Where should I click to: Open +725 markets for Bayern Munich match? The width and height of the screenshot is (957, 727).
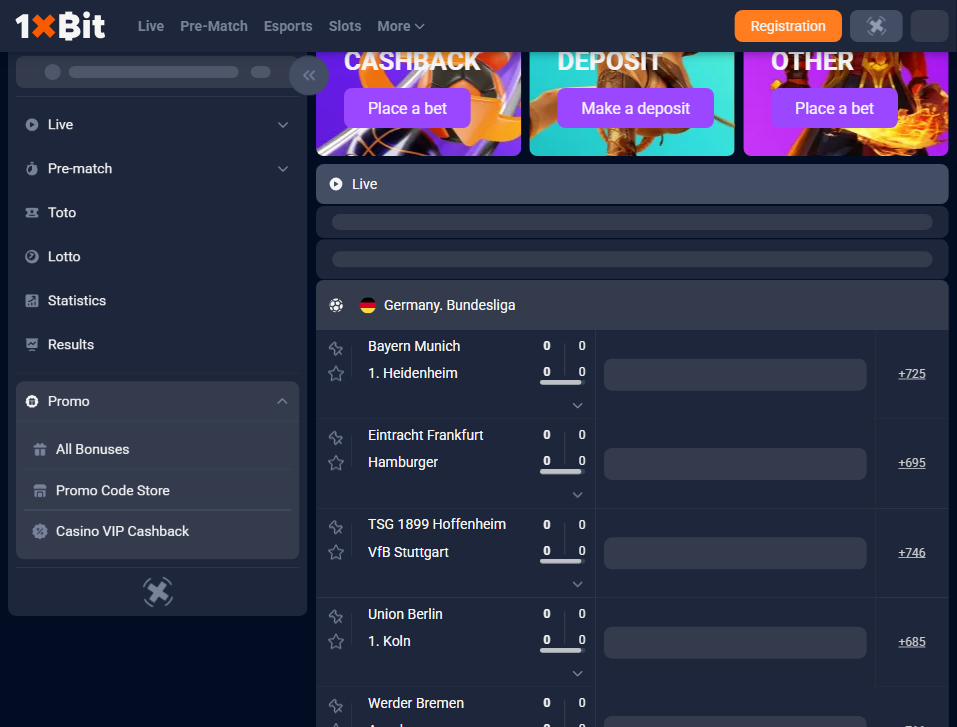pyautogui.click(x=912, y=374)
